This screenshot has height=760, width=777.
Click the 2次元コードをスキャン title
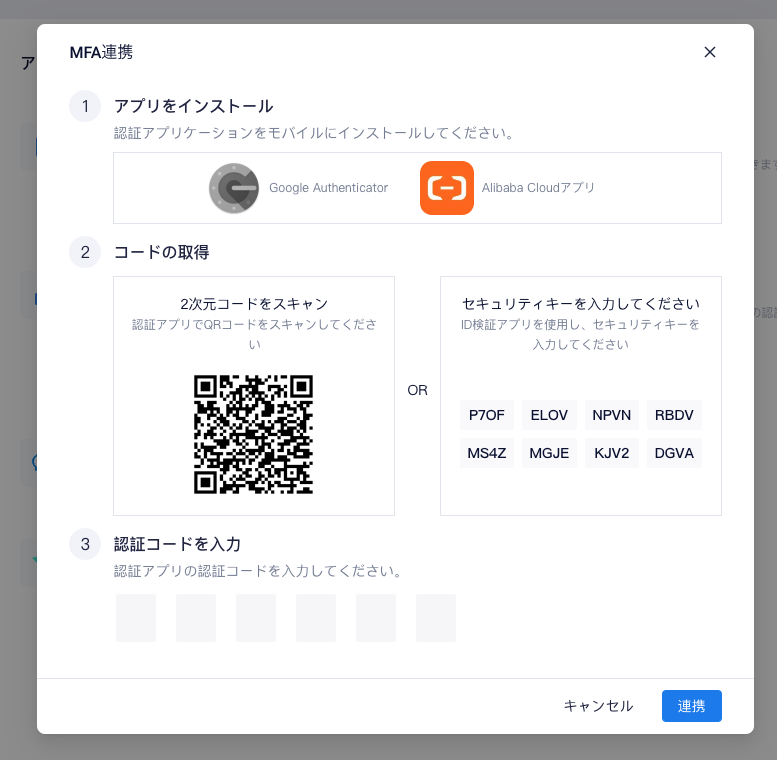click(254, 304)
